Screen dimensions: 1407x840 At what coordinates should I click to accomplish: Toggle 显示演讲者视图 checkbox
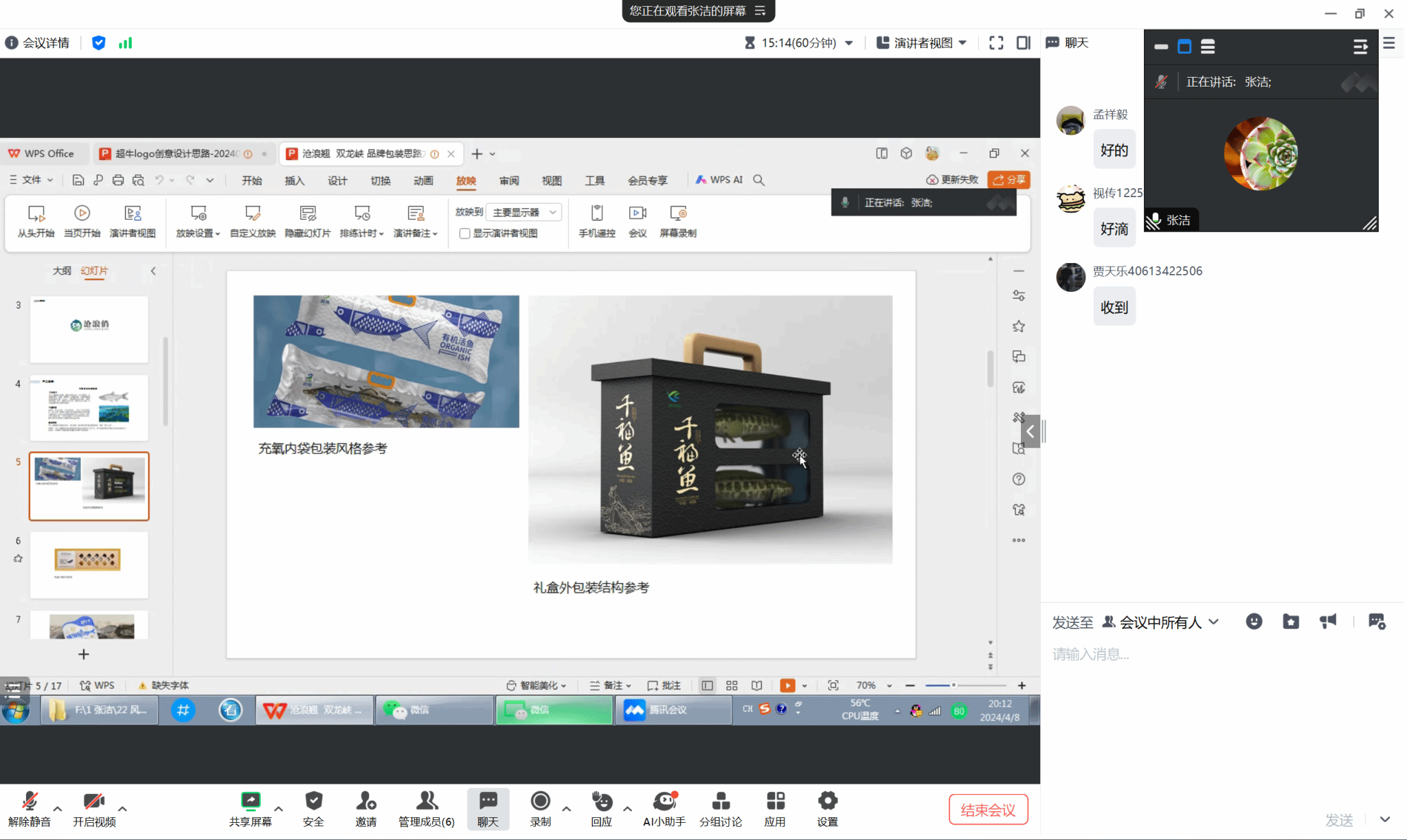point(464,234)
